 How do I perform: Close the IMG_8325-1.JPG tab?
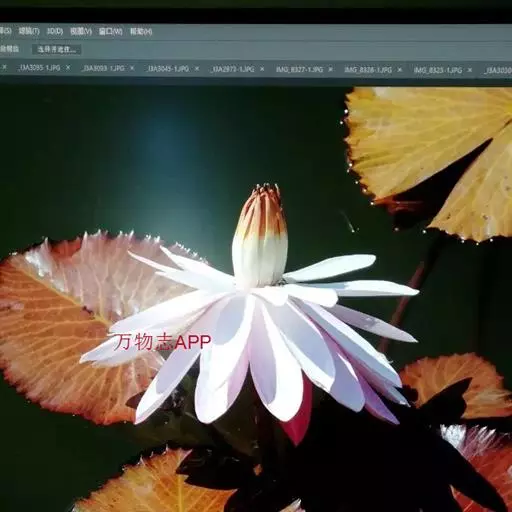(470, 70)
